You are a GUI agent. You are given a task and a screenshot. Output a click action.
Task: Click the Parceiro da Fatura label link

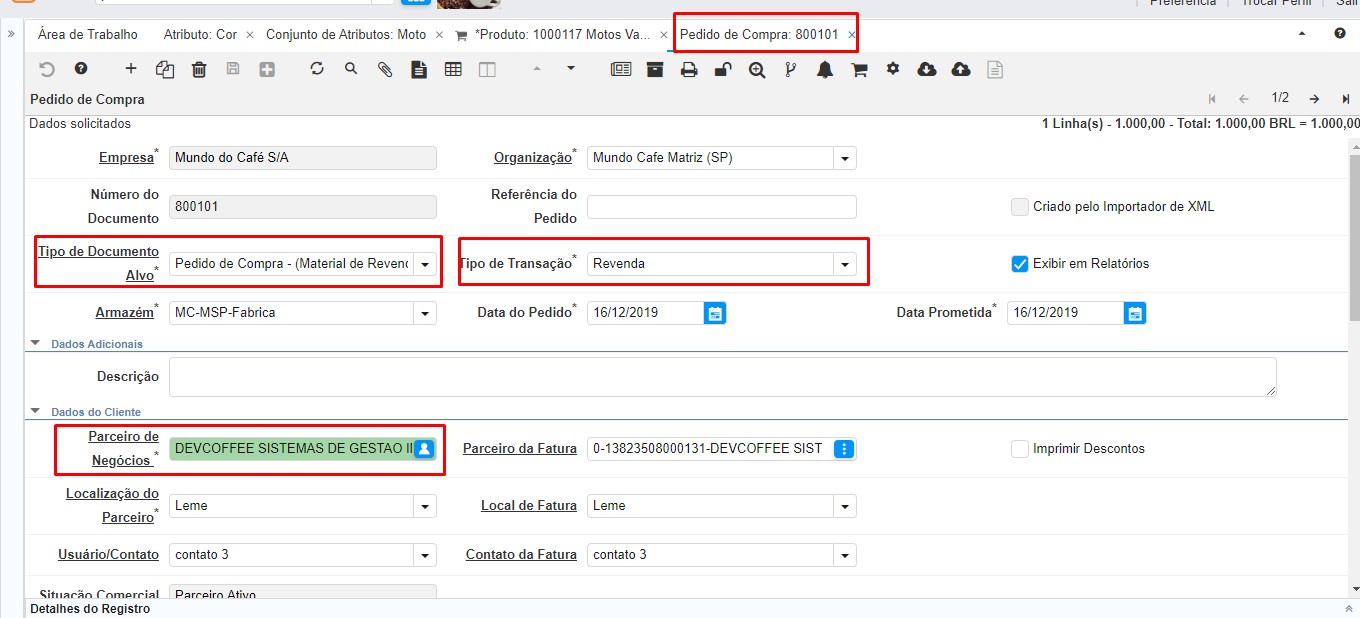coord(519,449)
